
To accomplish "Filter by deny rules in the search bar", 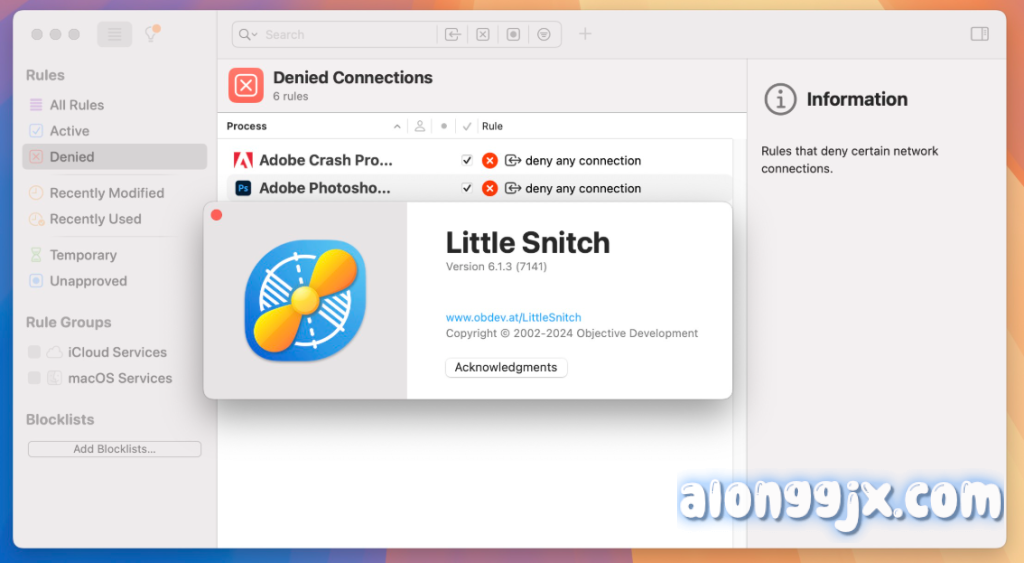I will (x=483, y=34).
